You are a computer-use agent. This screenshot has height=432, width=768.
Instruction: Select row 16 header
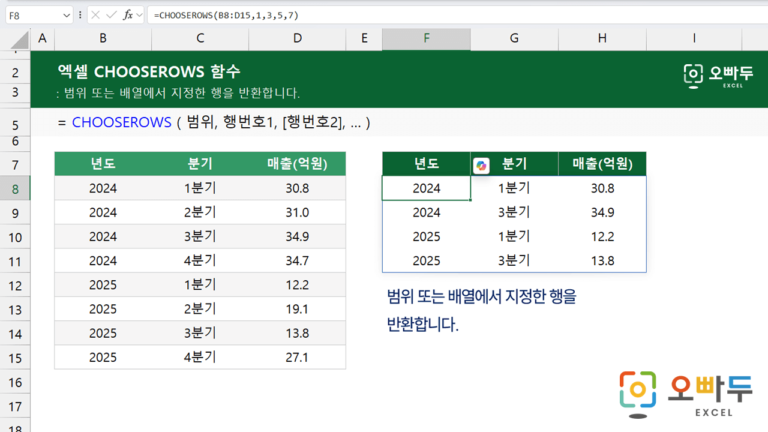[x=15, y=383]
